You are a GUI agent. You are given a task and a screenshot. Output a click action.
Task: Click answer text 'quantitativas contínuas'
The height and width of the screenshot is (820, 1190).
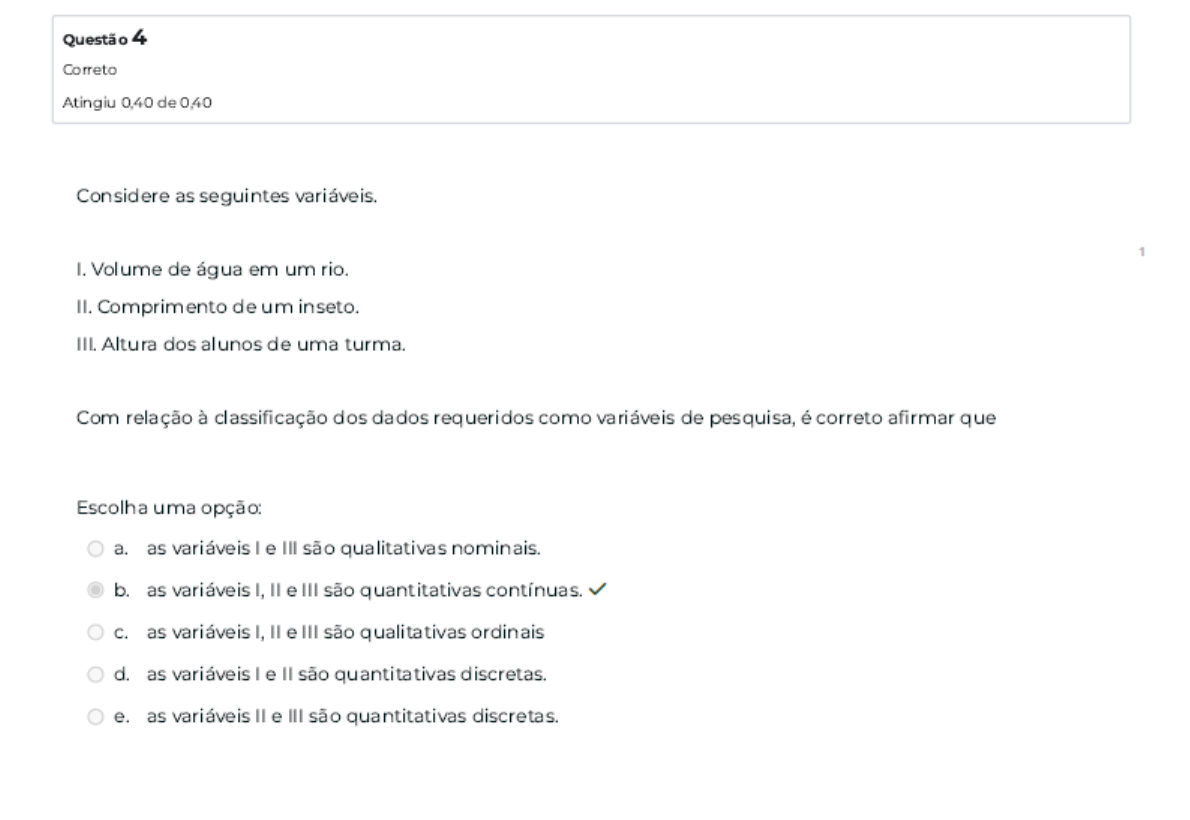[470, 590]
